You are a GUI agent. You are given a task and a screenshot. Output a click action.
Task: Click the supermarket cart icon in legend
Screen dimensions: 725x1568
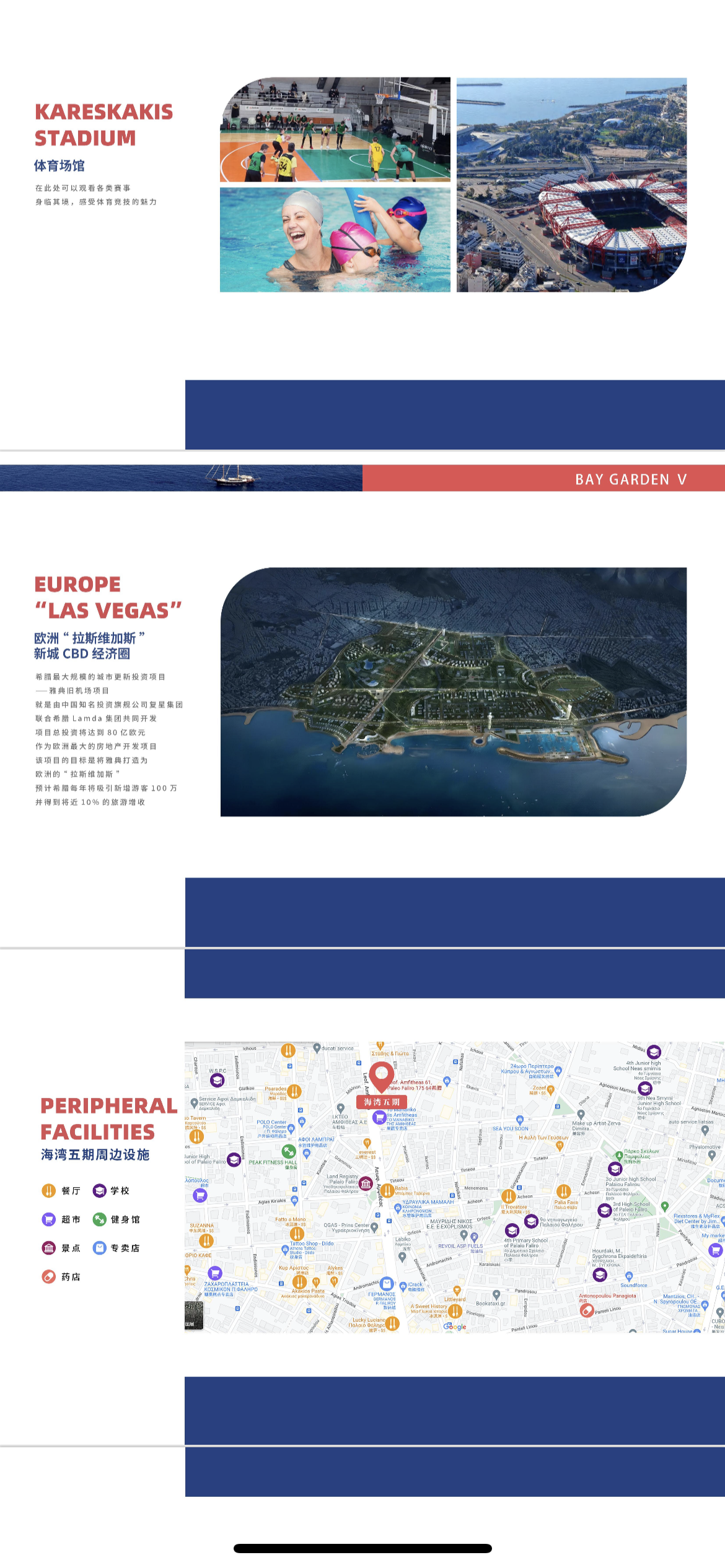click(48, 1219)
